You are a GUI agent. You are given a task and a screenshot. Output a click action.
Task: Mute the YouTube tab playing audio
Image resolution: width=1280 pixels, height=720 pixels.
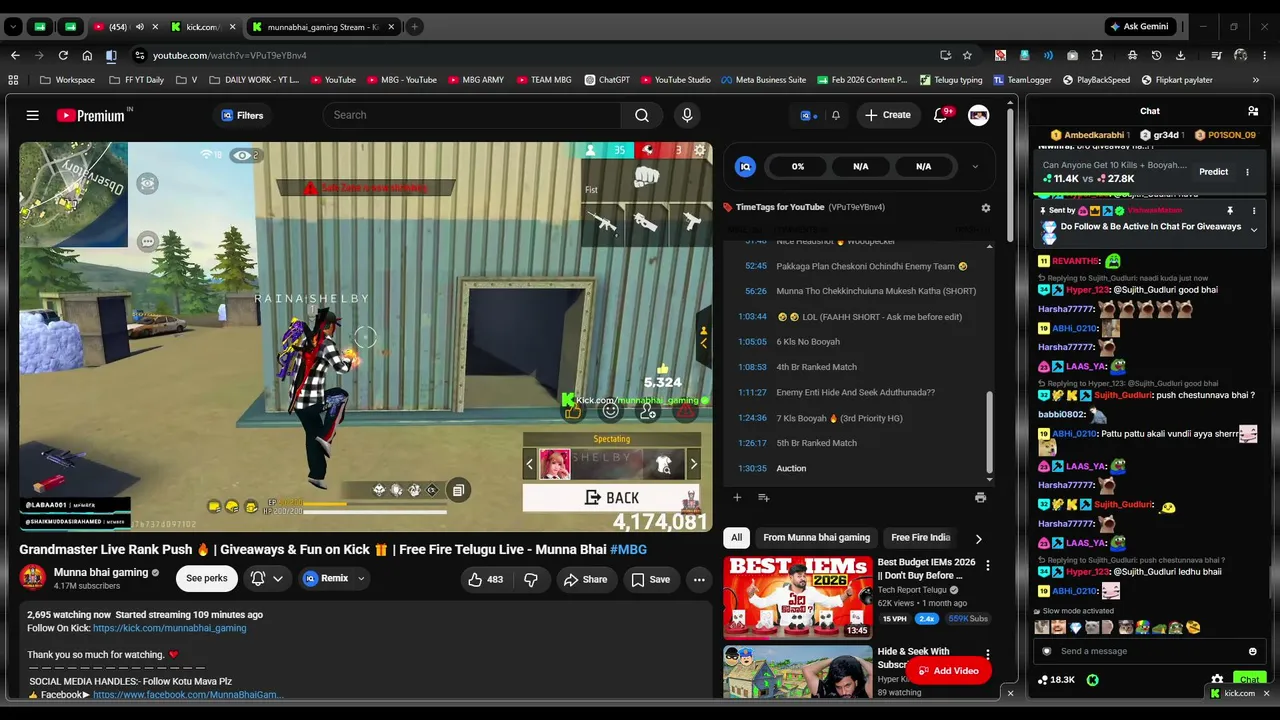(139, 27)
